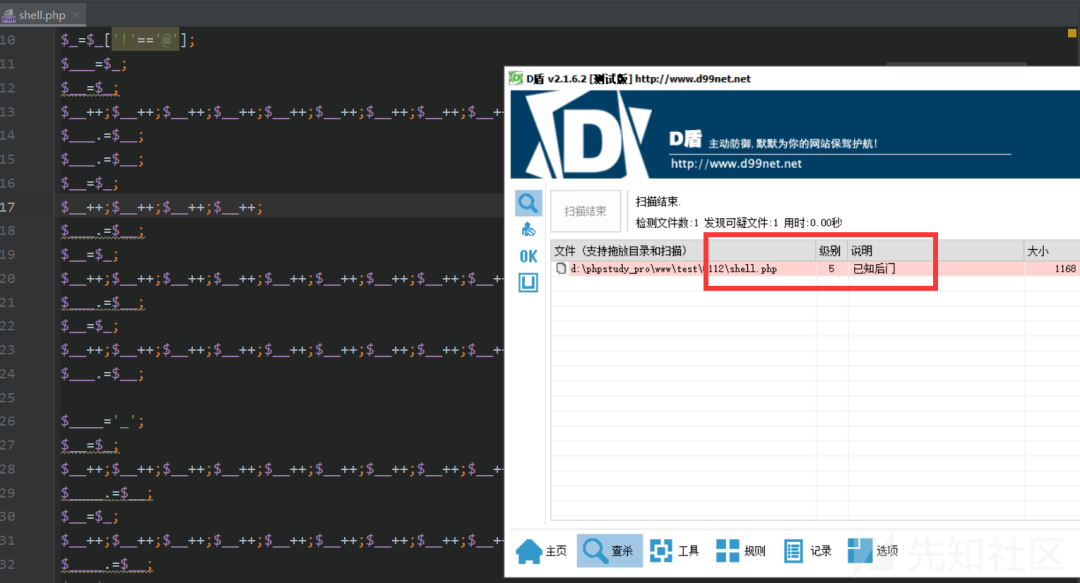
Task: Click the 检测文件数:1 status text
Action: coord(667,223)
